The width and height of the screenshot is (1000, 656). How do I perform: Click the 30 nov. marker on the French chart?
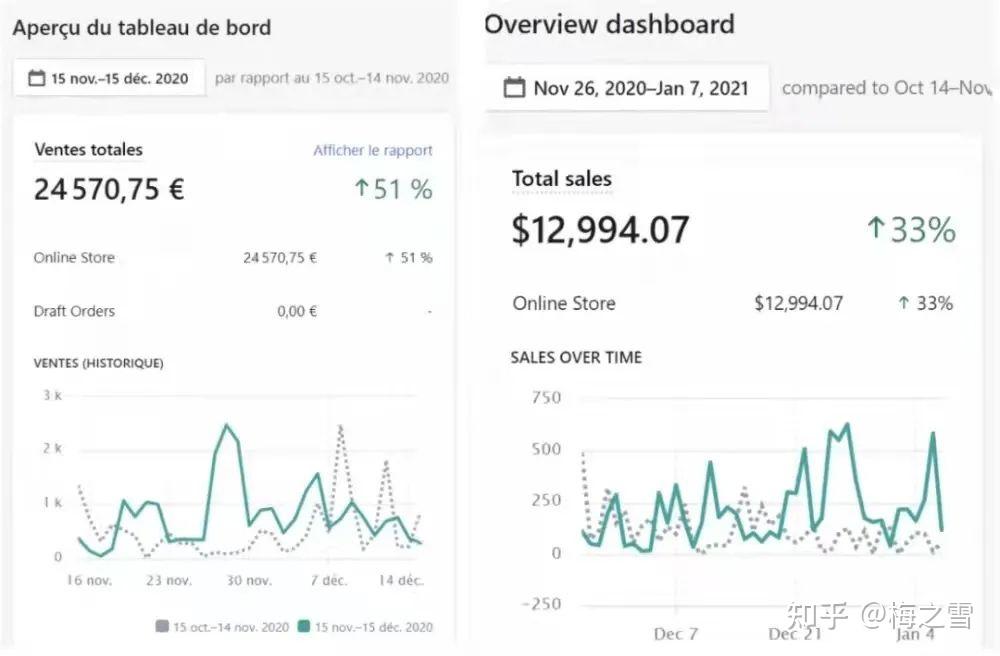(x=249, y=580)
